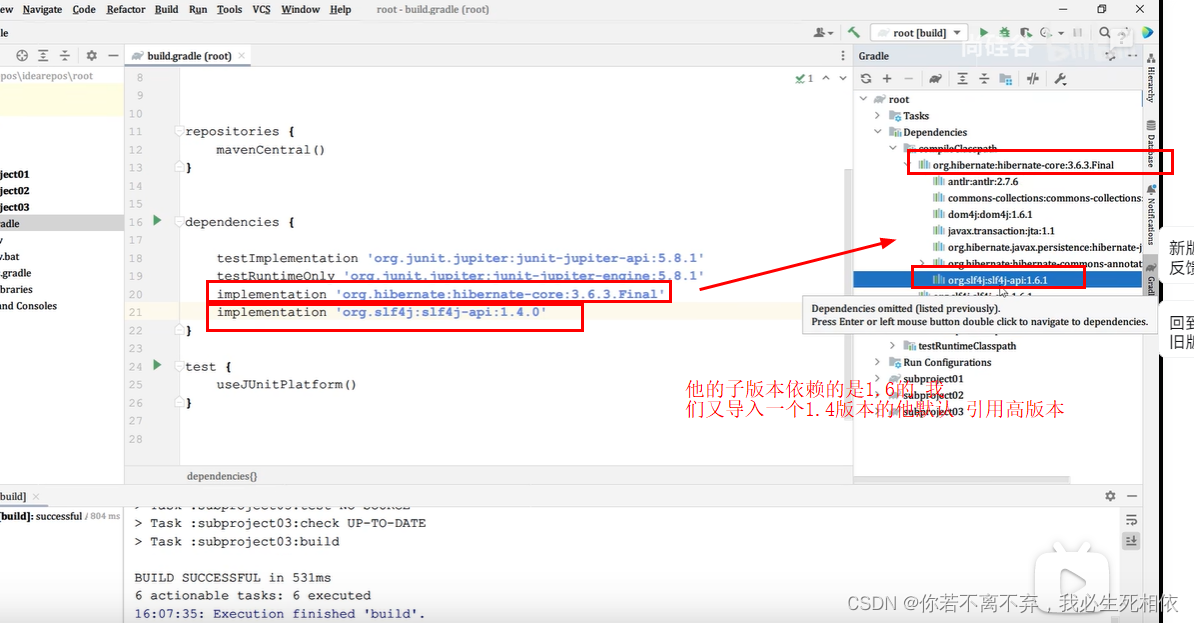Viewport: 1194px width, 623px height.
Task: Open the Window menu
Action: coord(300,9)
